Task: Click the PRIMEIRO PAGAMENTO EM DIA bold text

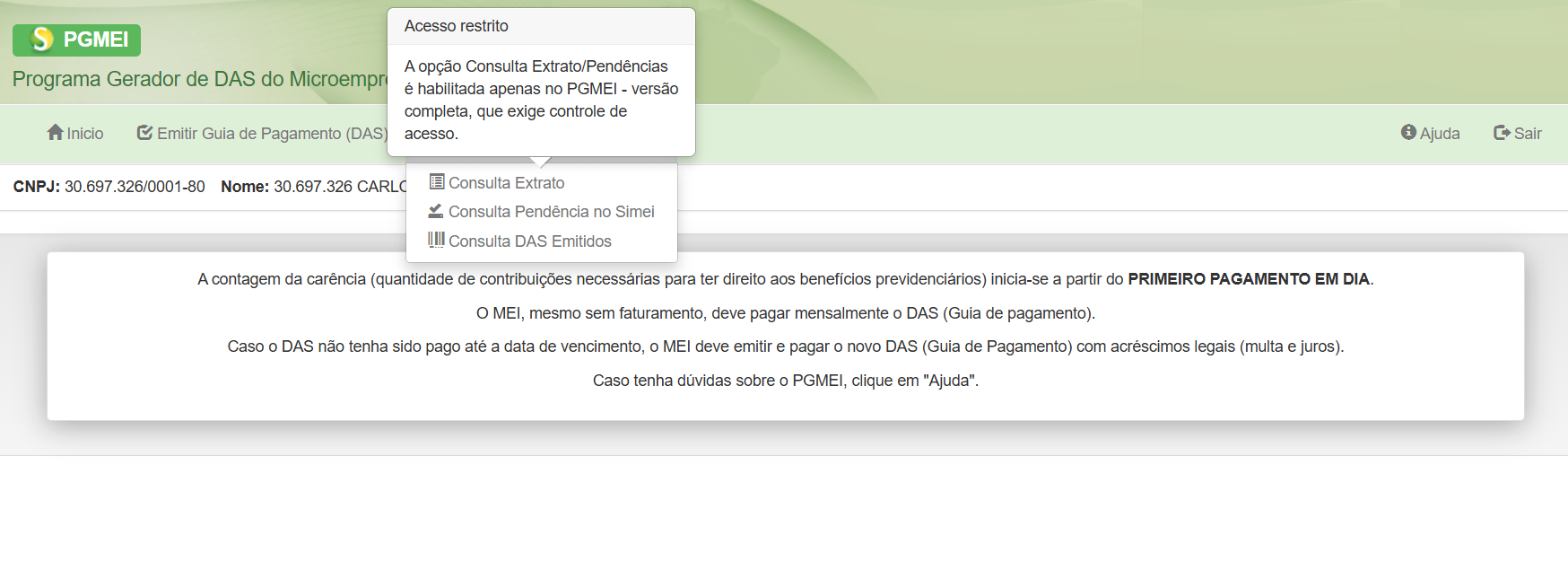Action: (x=1249, y=279)
